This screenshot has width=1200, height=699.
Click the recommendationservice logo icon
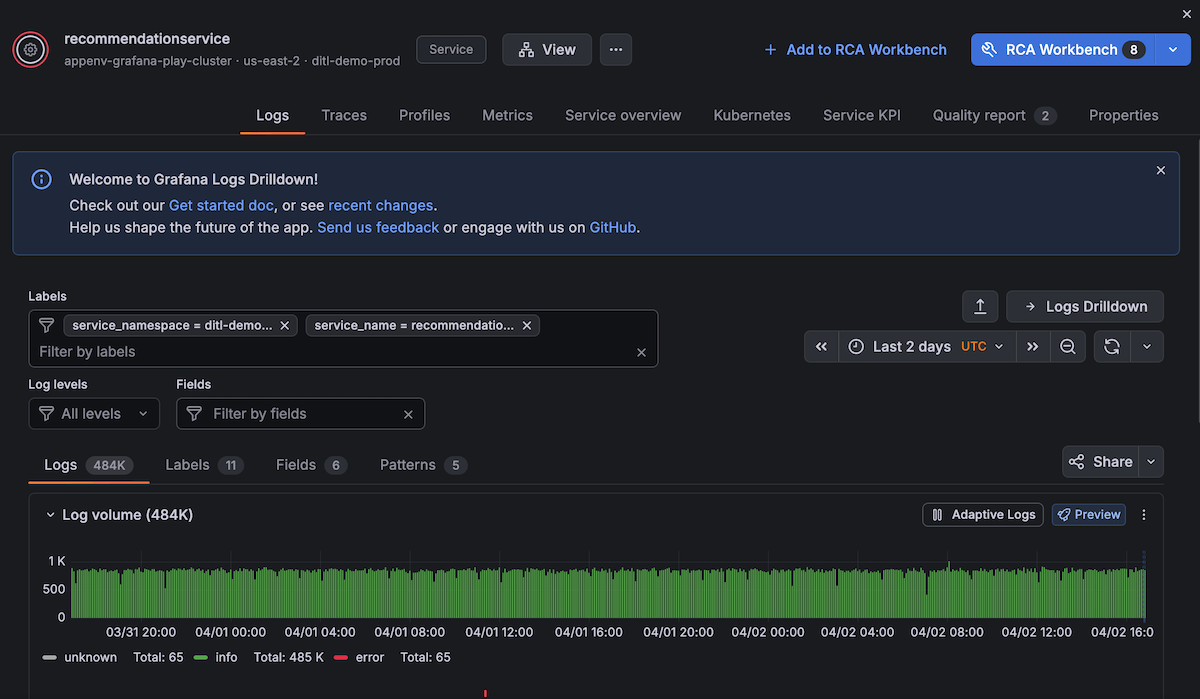click(x=30, y=49)
